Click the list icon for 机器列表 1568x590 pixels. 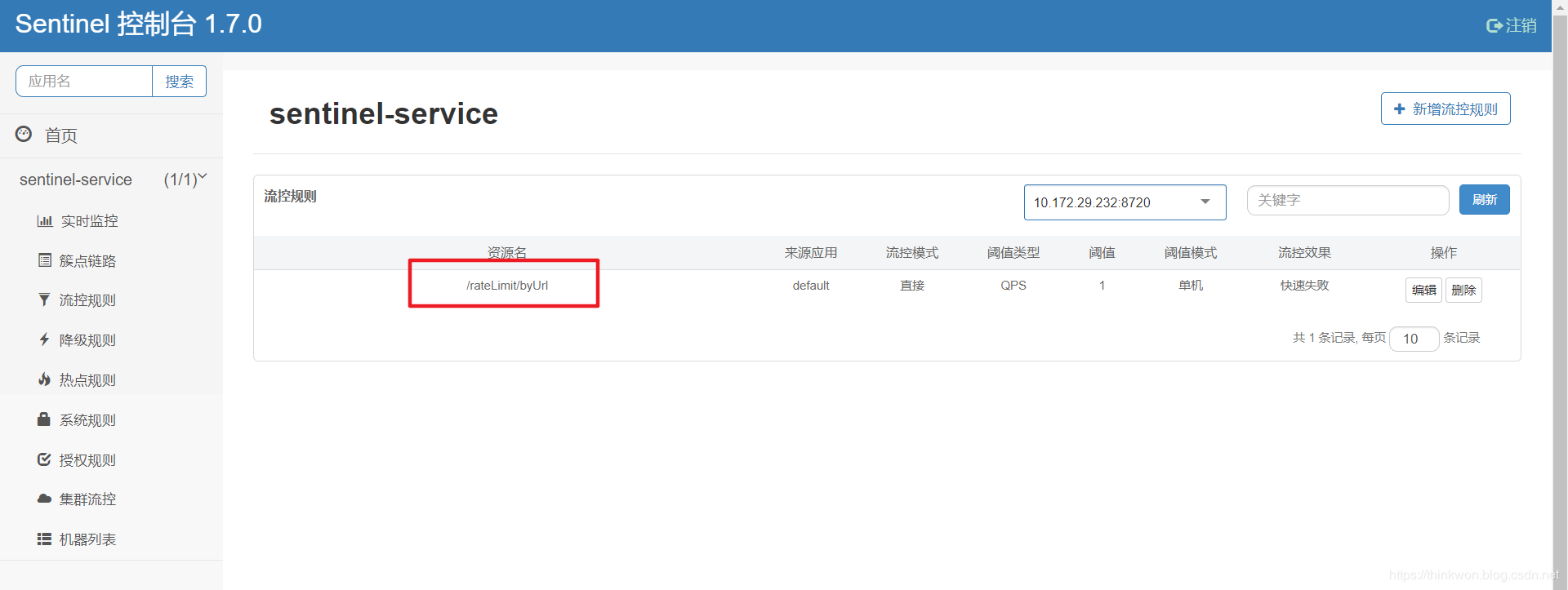(44, 539)
